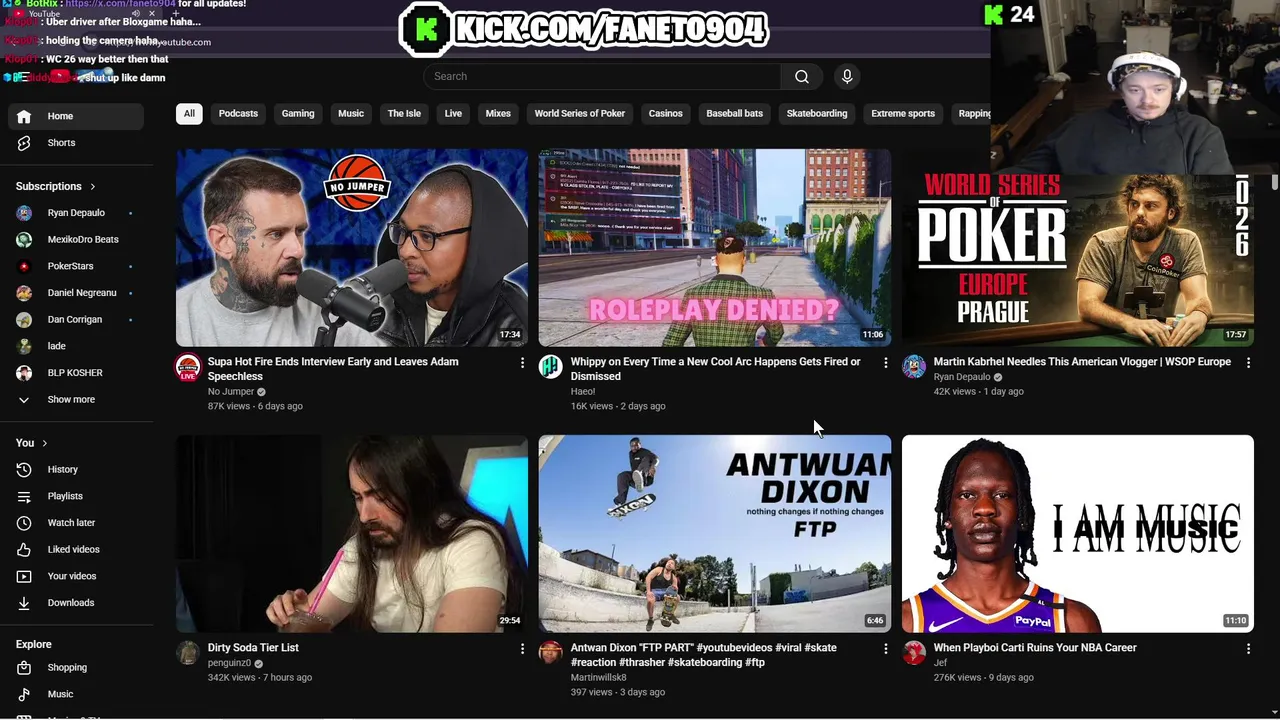
Task: Select the Casinos filter chip
Action: [x=665, y=114]
